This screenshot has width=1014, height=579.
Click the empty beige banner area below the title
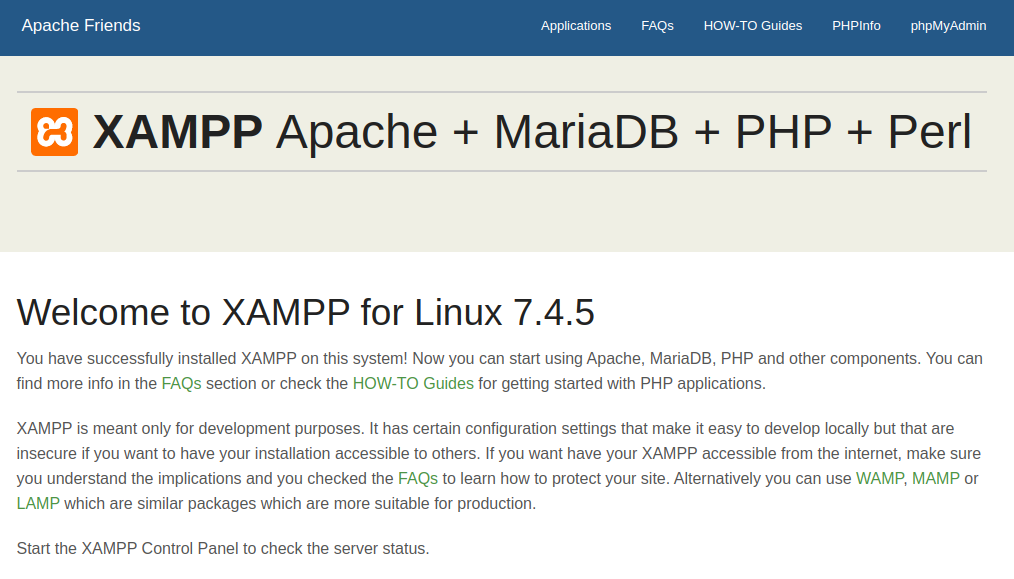(x=507, y=212)
